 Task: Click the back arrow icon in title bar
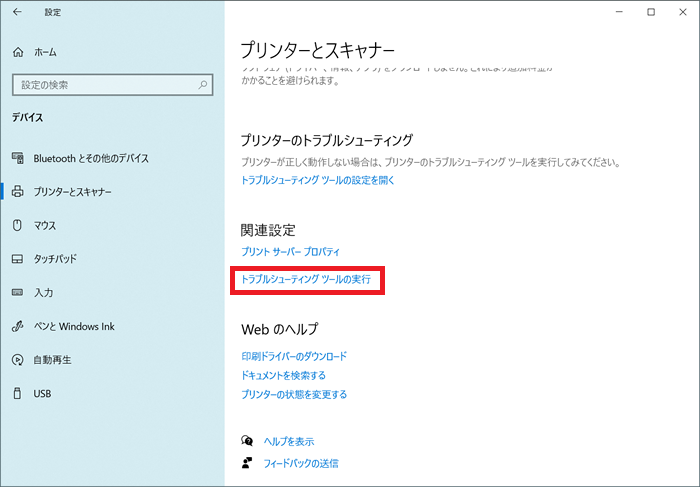pyautogui.click(x=17, y=12)
